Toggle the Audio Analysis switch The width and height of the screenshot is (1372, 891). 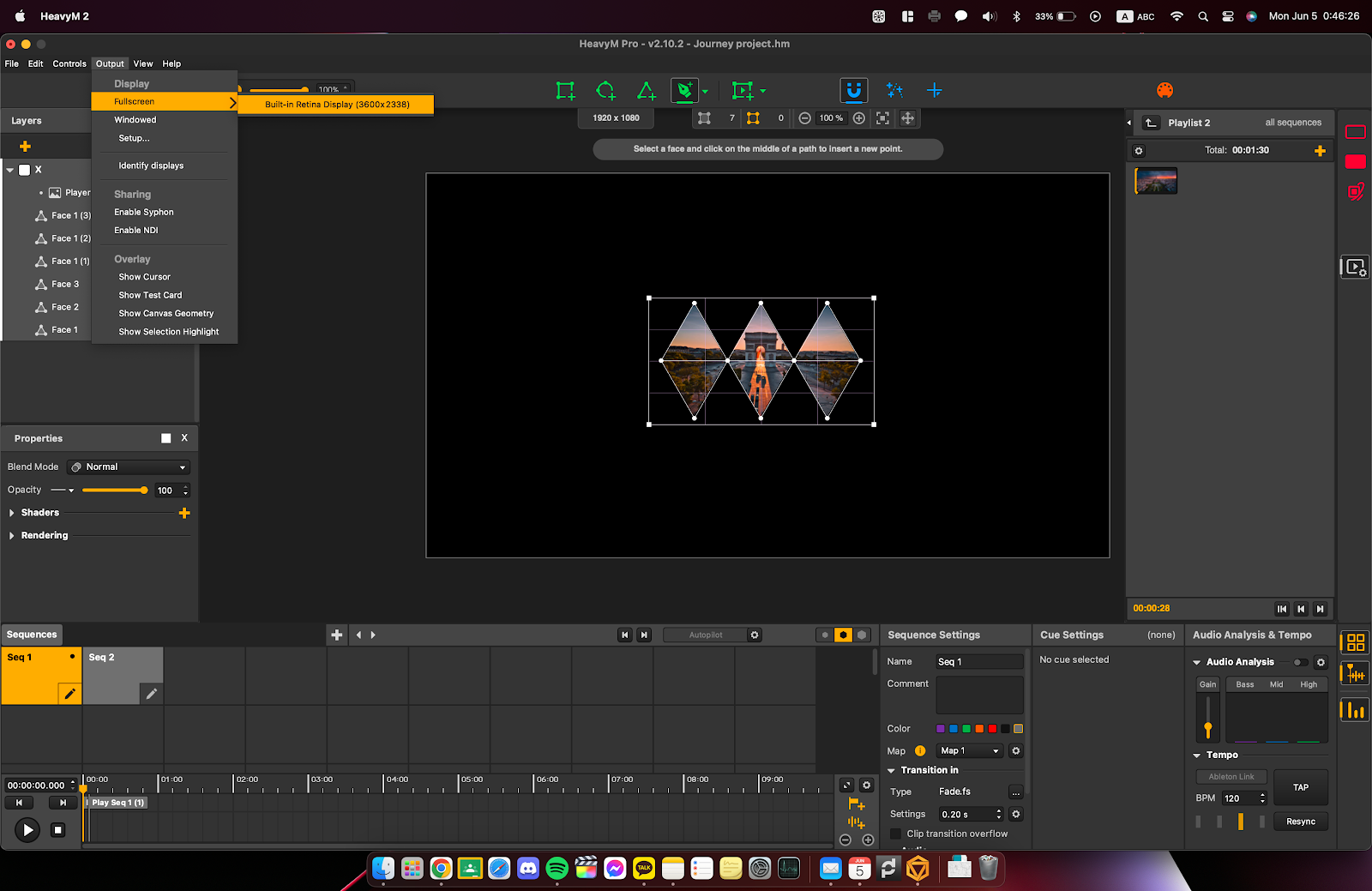point(1301,662)
